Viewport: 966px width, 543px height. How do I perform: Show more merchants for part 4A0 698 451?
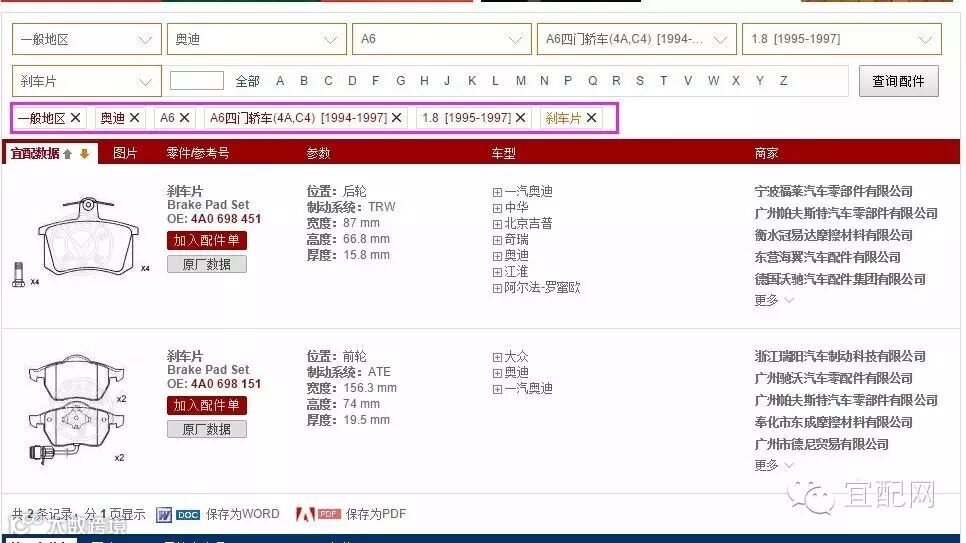(773, 301)
